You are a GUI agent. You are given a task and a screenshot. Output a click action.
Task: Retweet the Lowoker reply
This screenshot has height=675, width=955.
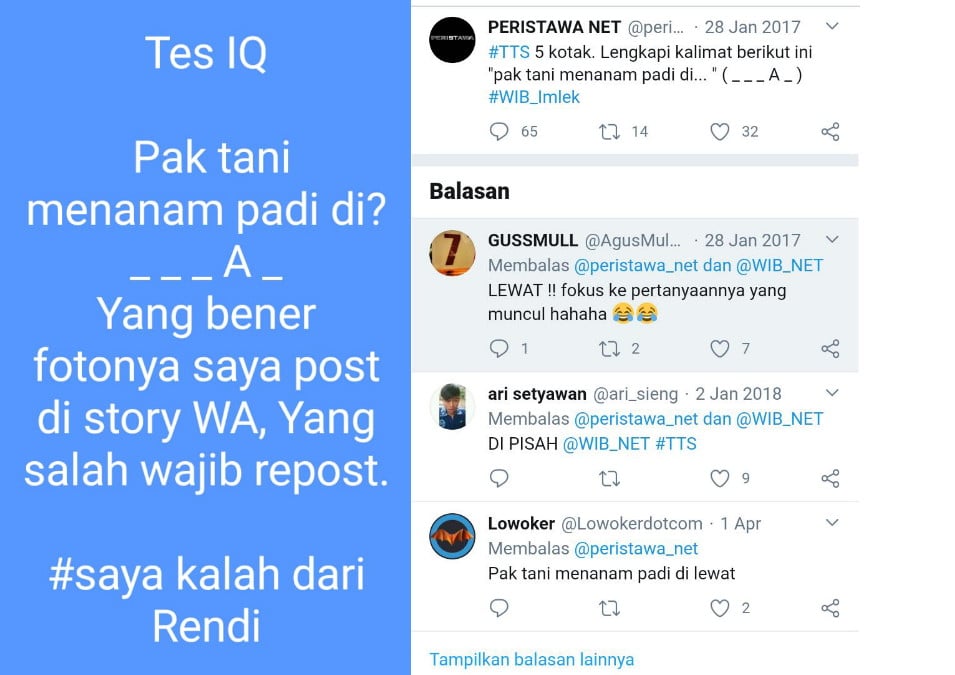click(609, 608)
